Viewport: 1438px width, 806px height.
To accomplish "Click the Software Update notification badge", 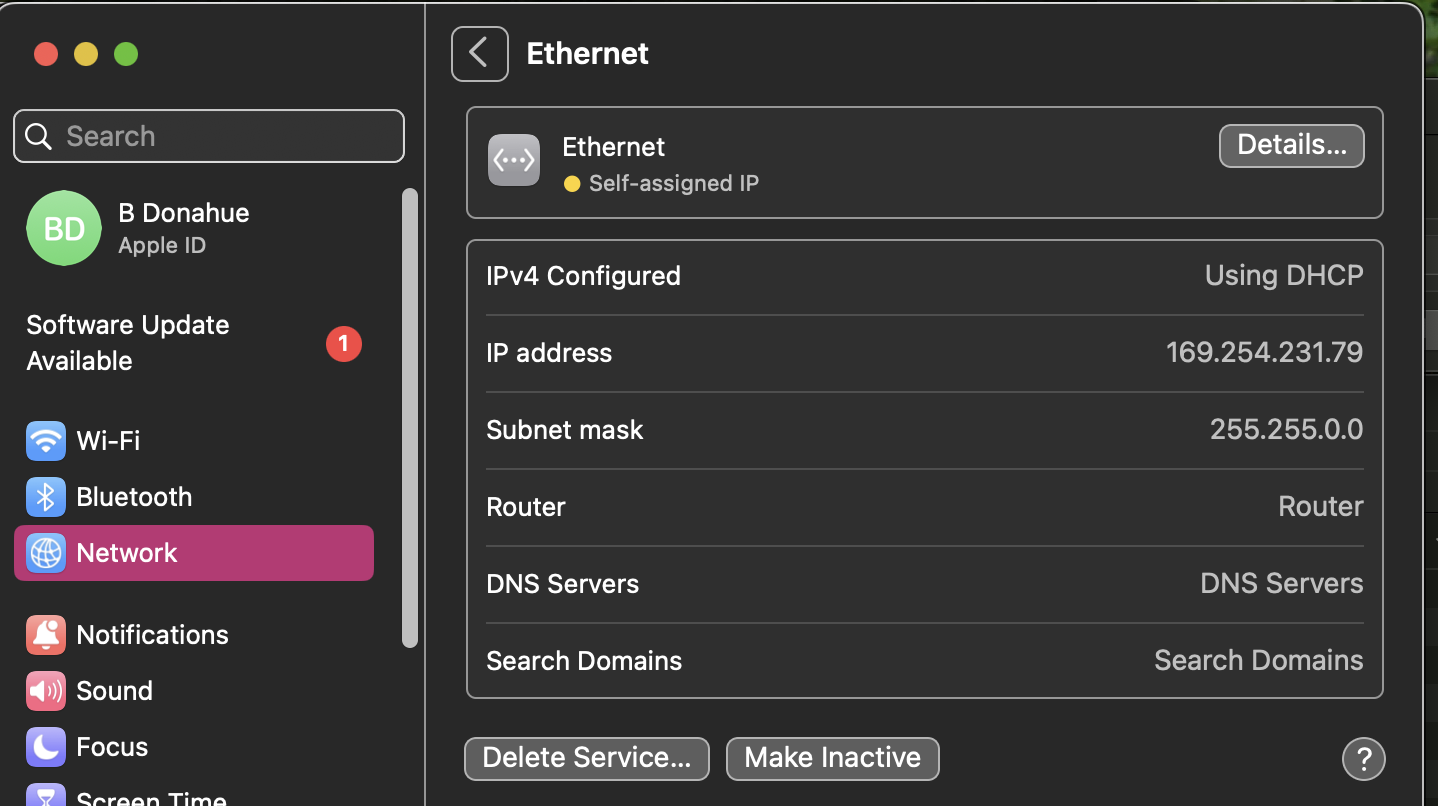I will (344, 343).
